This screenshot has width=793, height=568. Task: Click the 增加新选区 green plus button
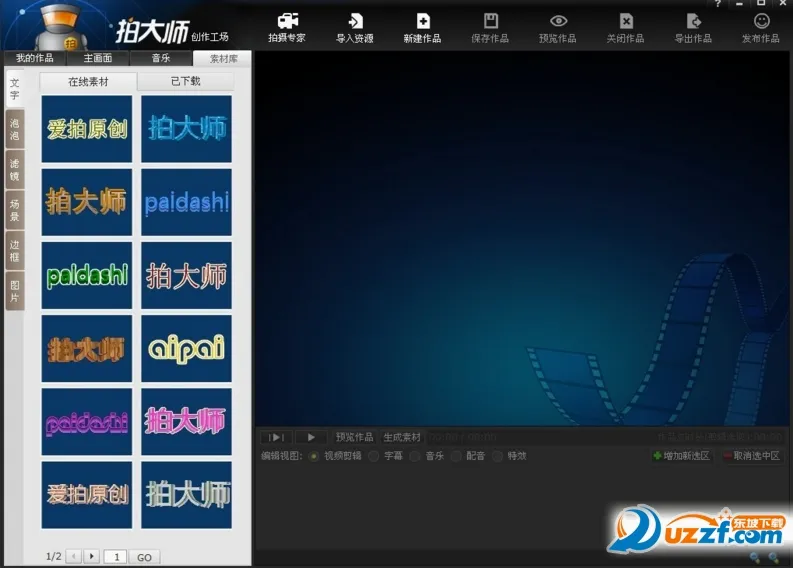point(682,456)
